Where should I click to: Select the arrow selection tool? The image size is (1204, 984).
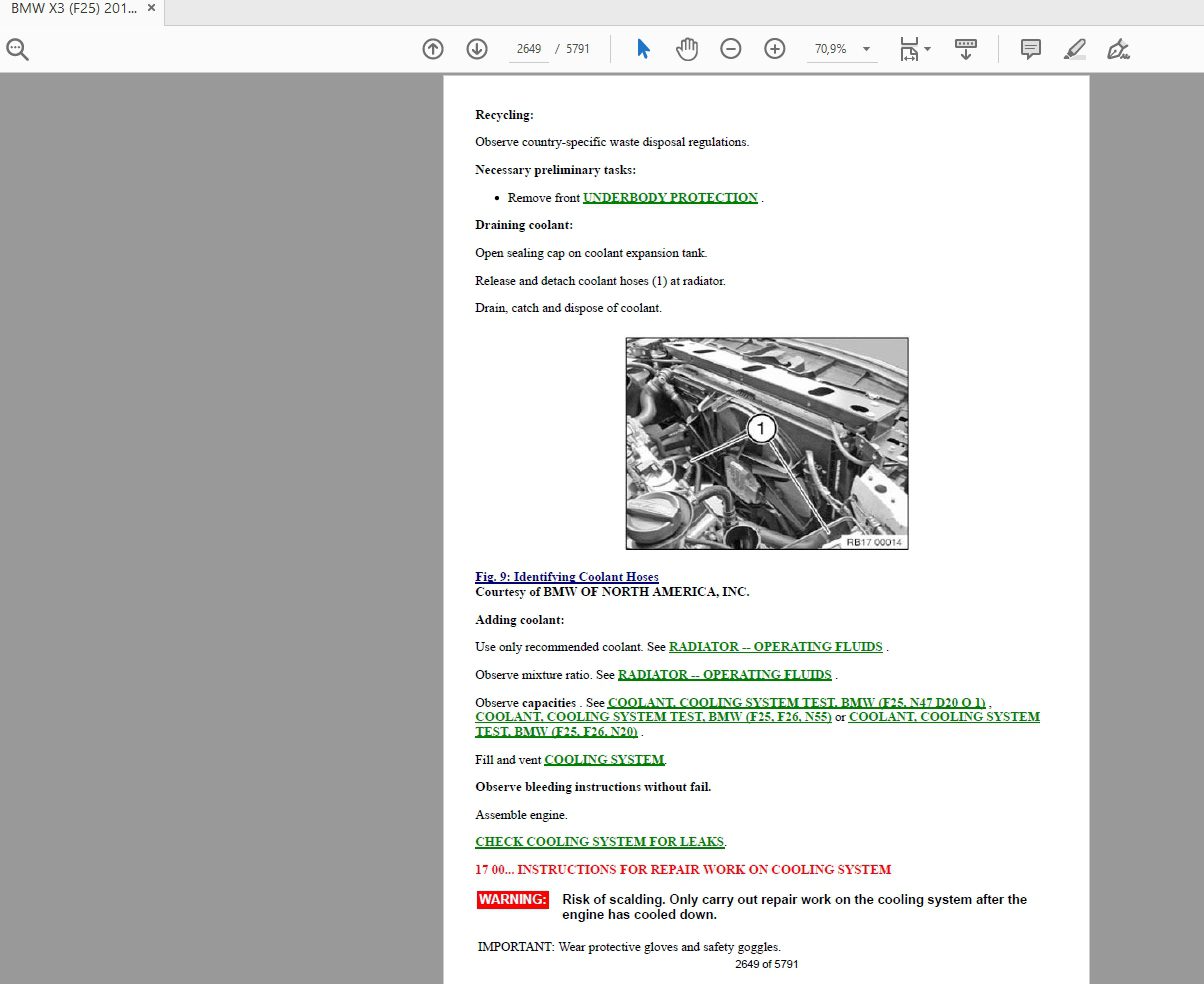[643, 49]
